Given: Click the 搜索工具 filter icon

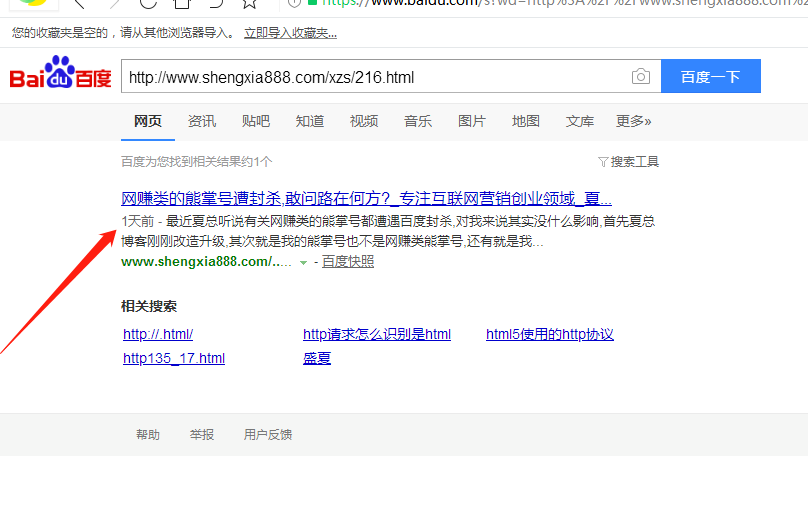Looking at the screenshot, I should click(x=602, y=162).
